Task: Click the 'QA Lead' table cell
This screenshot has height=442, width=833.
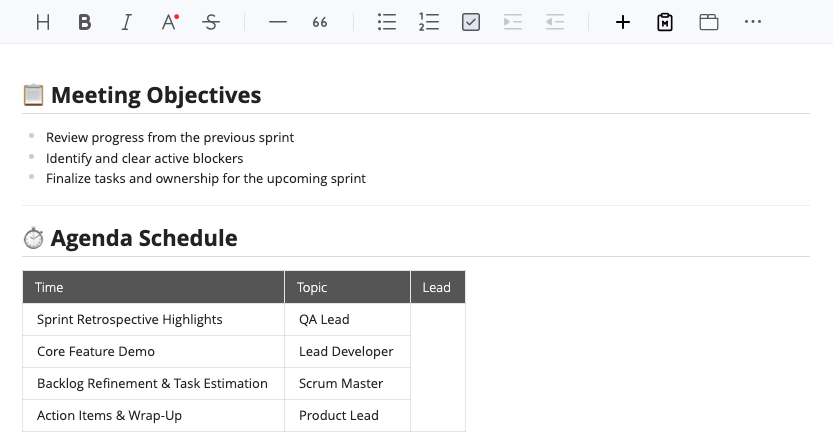Action: pyautogui.click(x=347, y=320)
